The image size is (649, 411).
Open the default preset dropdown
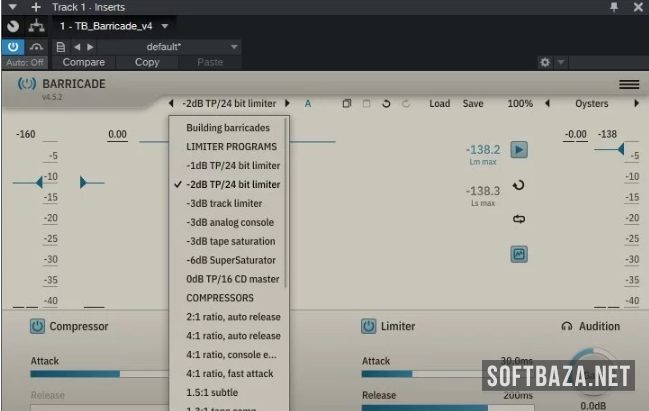coord(234,46)
